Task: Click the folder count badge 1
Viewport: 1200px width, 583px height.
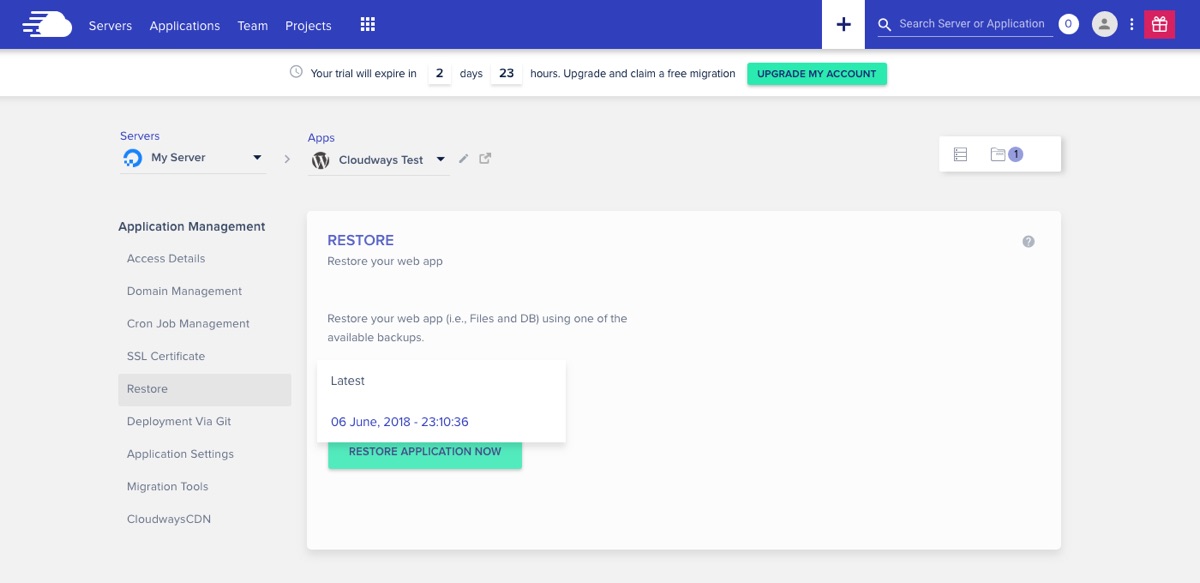Action: (x=1015, y=154)
